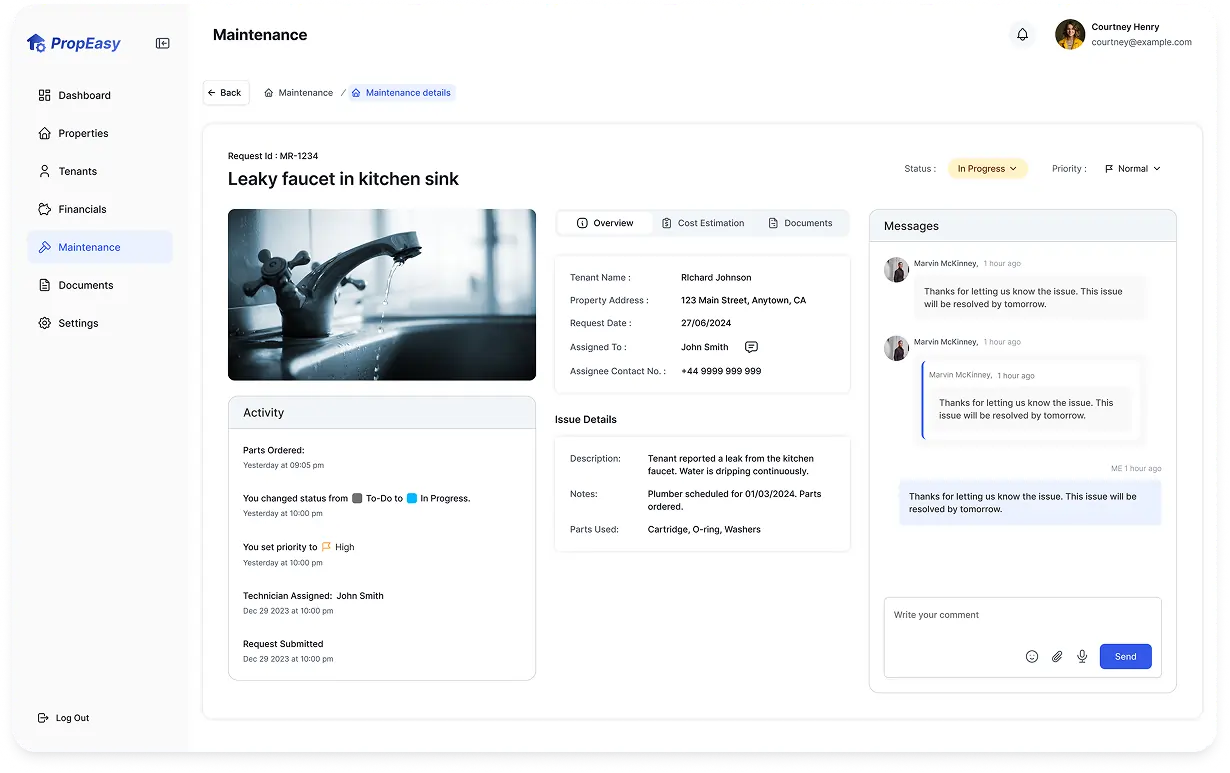1230x773 pixels.
Task: Open the Documents tab in request details
Action: click(x=800, y=223)
